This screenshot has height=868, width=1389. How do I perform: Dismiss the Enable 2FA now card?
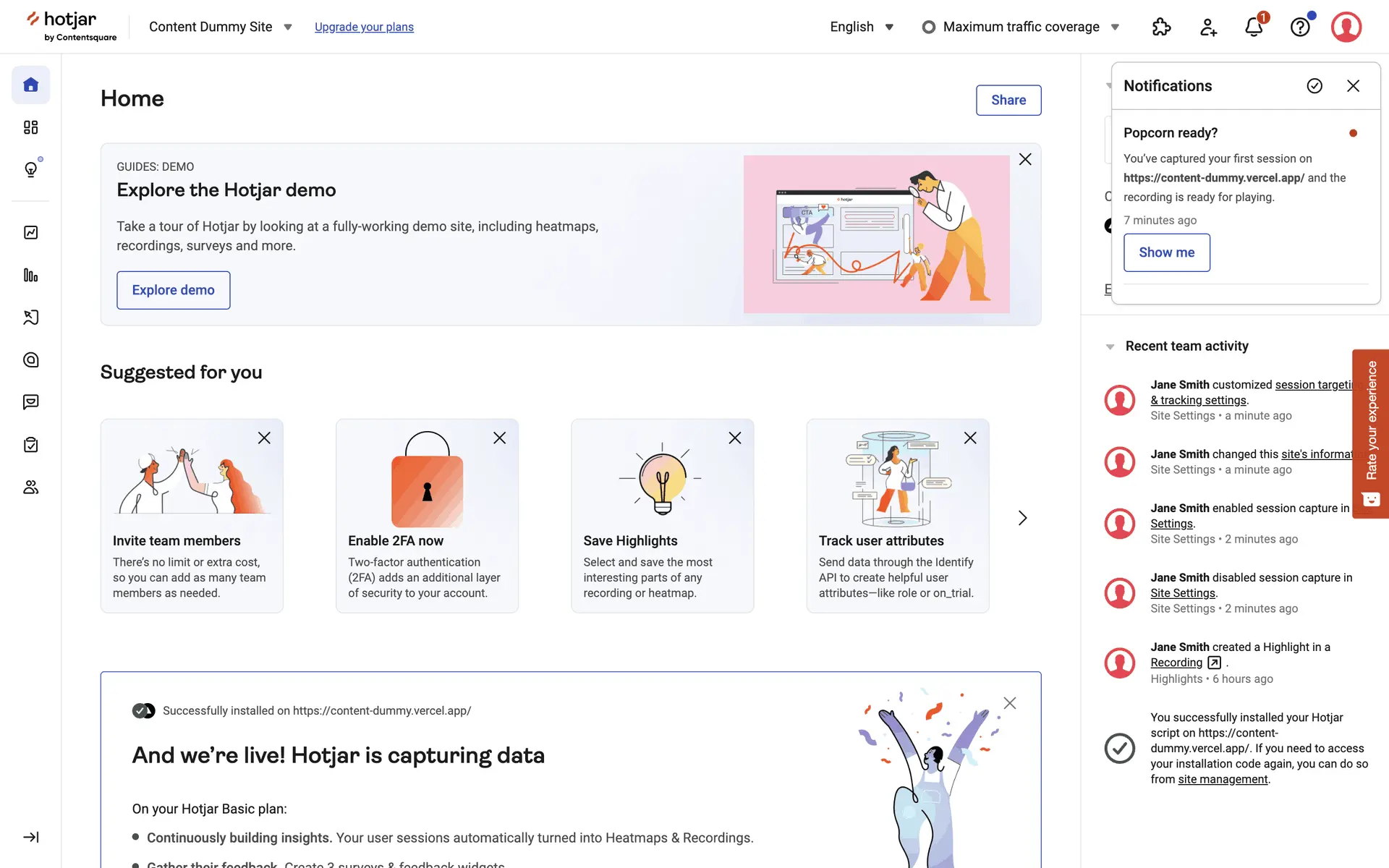pos(499,438)
